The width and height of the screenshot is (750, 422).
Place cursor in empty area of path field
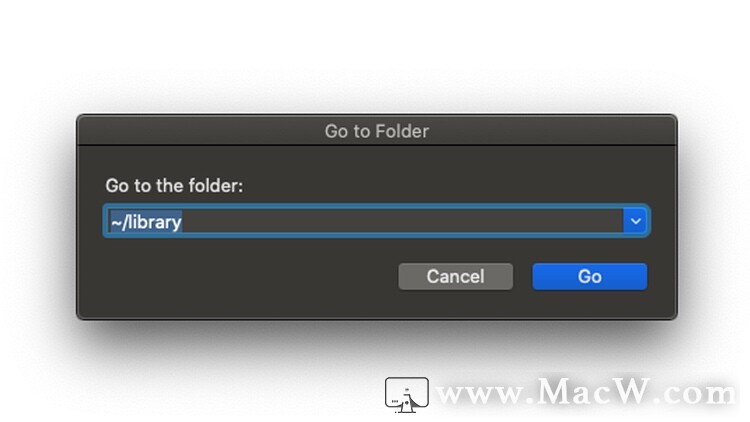[402, 221]
